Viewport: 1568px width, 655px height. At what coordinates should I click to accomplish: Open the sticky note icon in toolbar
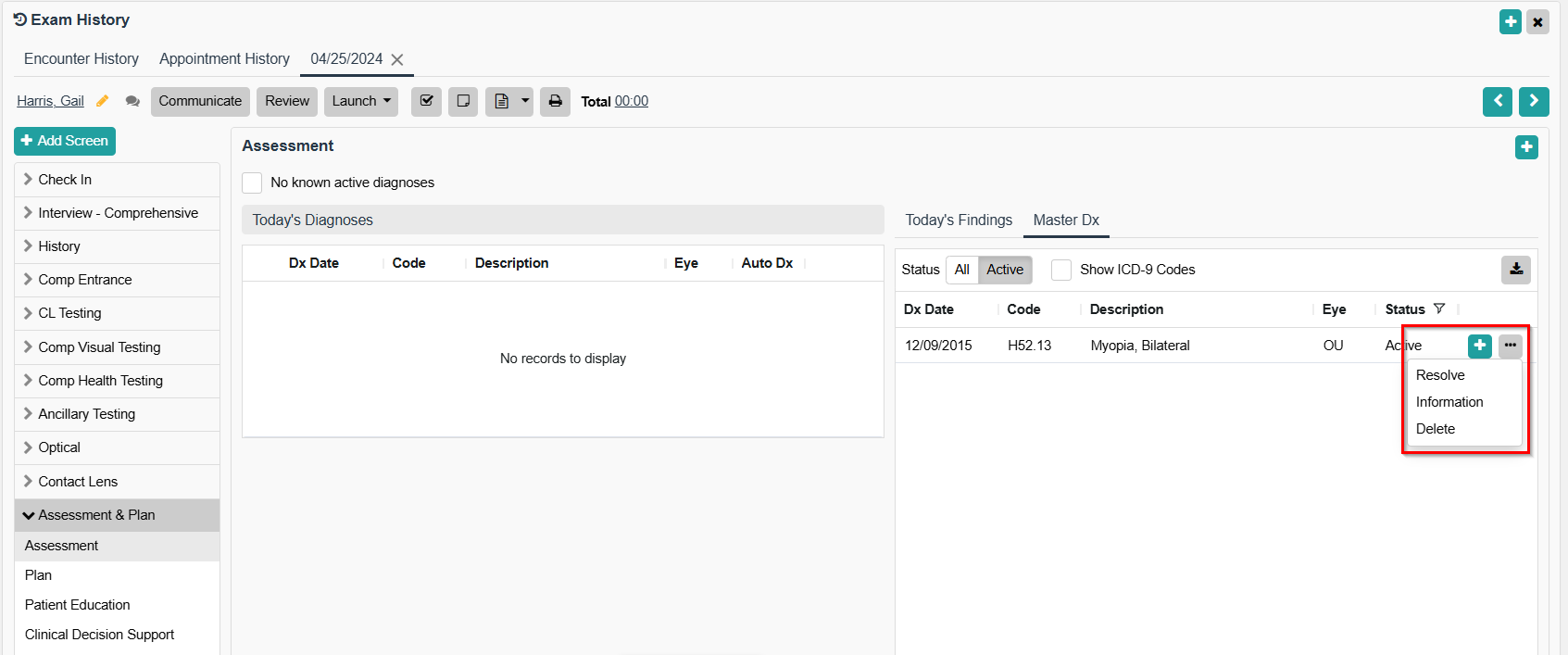[x=463, y=101]
